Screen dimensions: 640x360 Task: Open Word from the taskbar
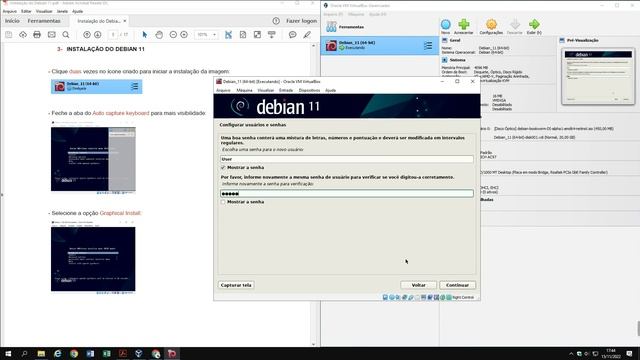(x=90, y=353)
